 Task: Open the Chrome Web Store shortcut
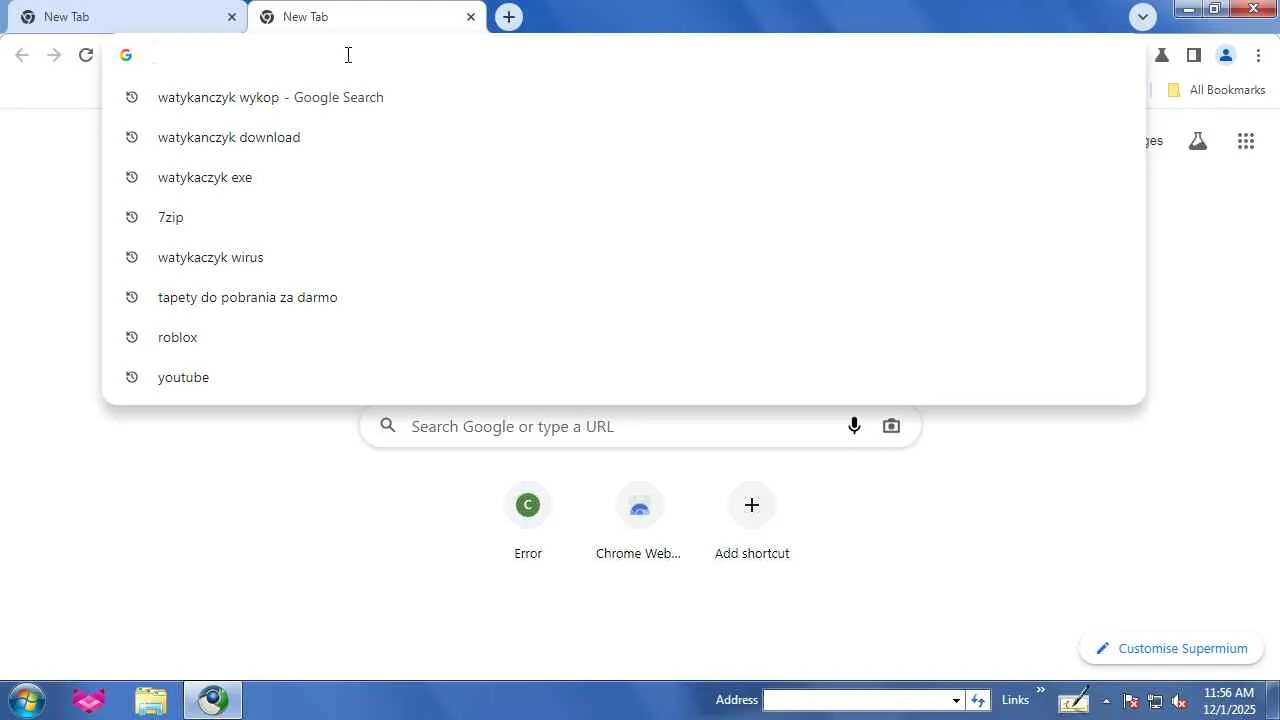(x=638, y=522)
